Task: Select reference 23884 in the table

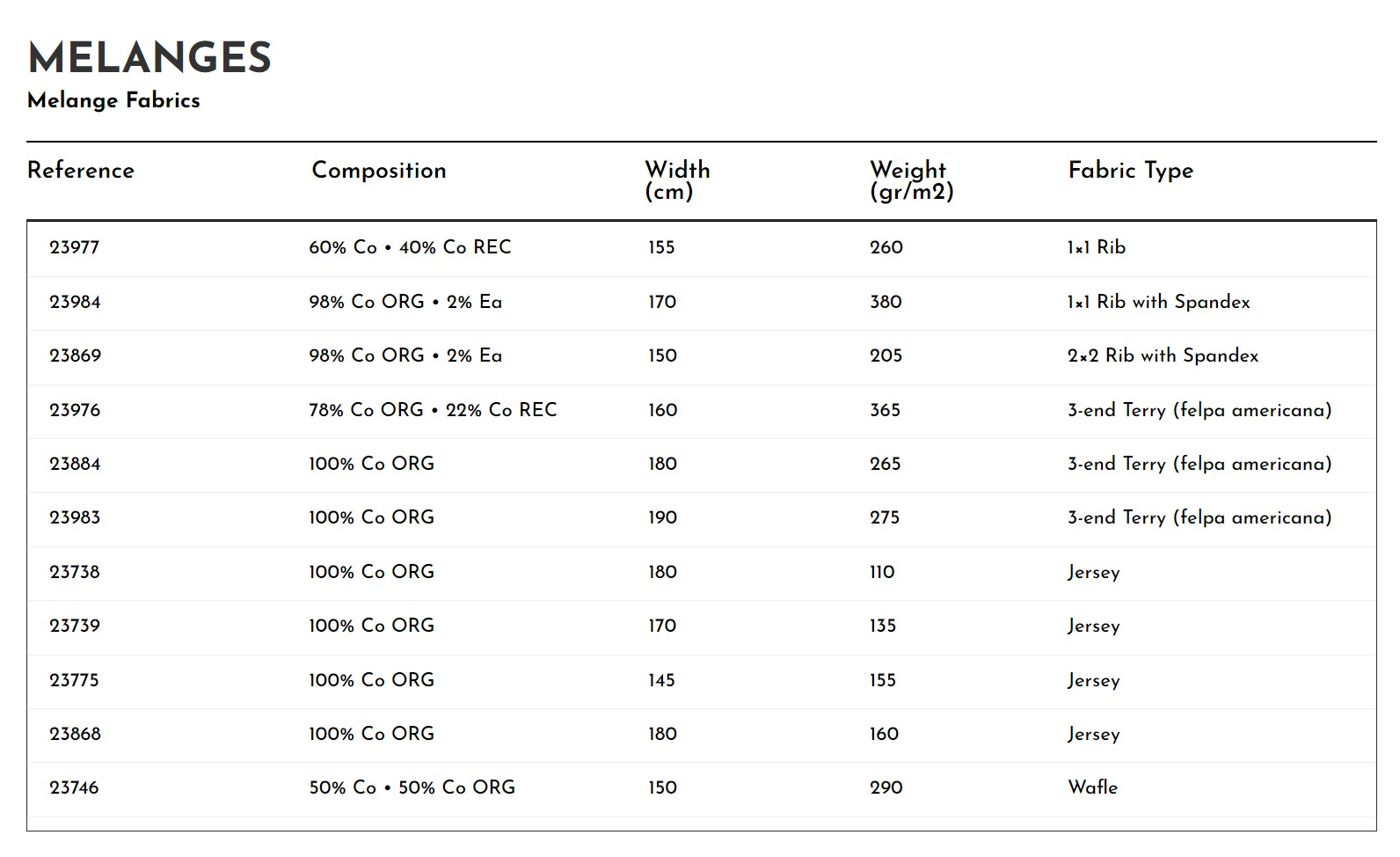Action: click(x=701, y=465)
